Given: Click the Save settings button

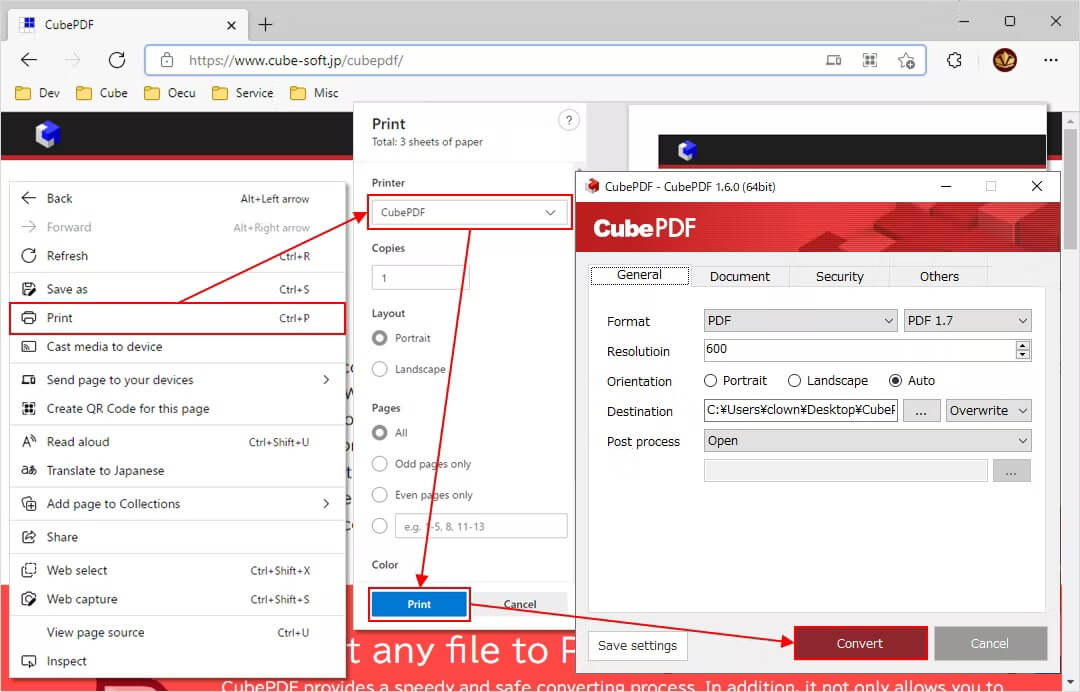Looking at the screenshot, I should point(637,646).
